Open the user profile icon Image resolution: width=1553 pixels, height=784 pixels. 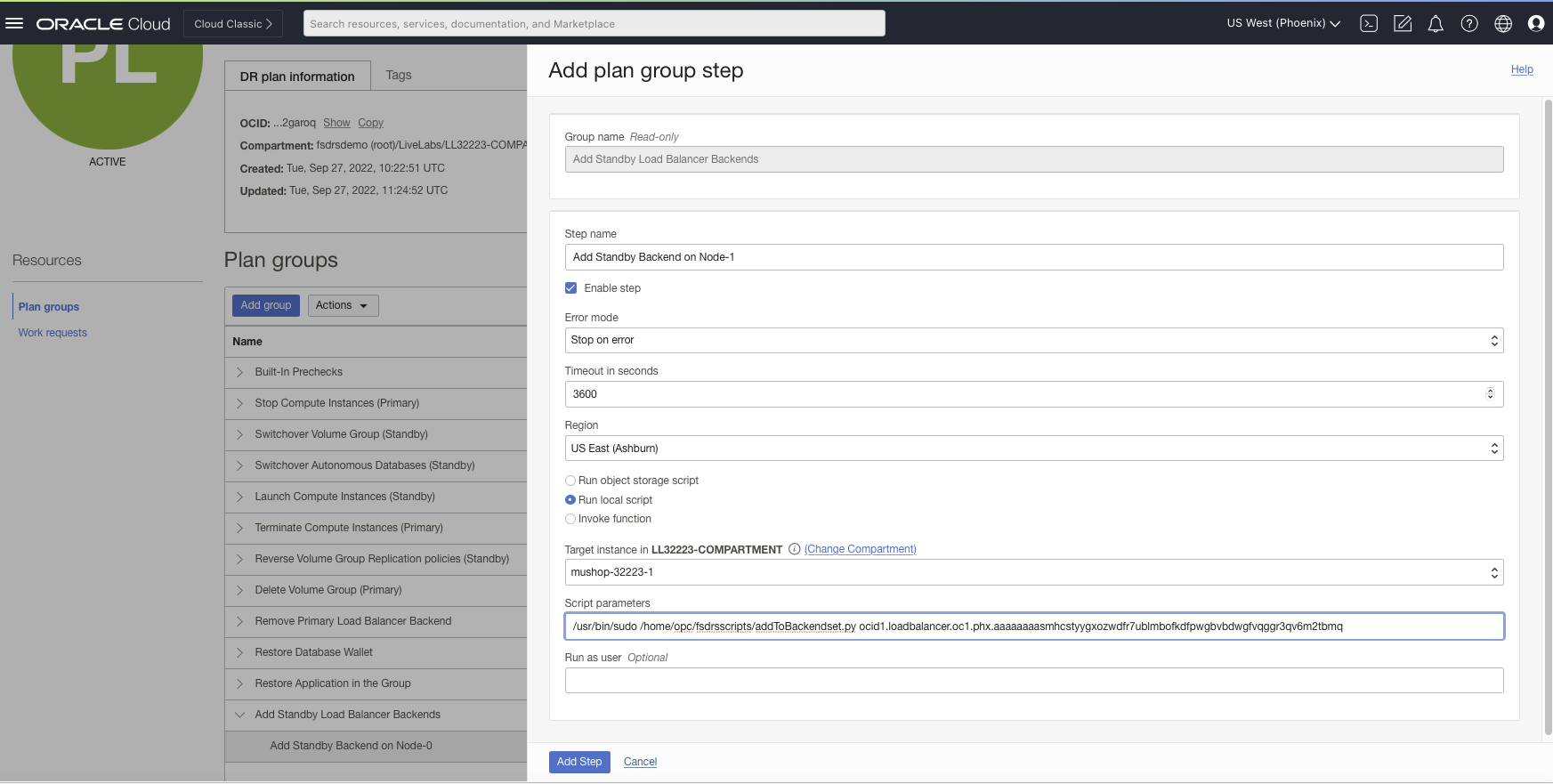pos(1536,24)
